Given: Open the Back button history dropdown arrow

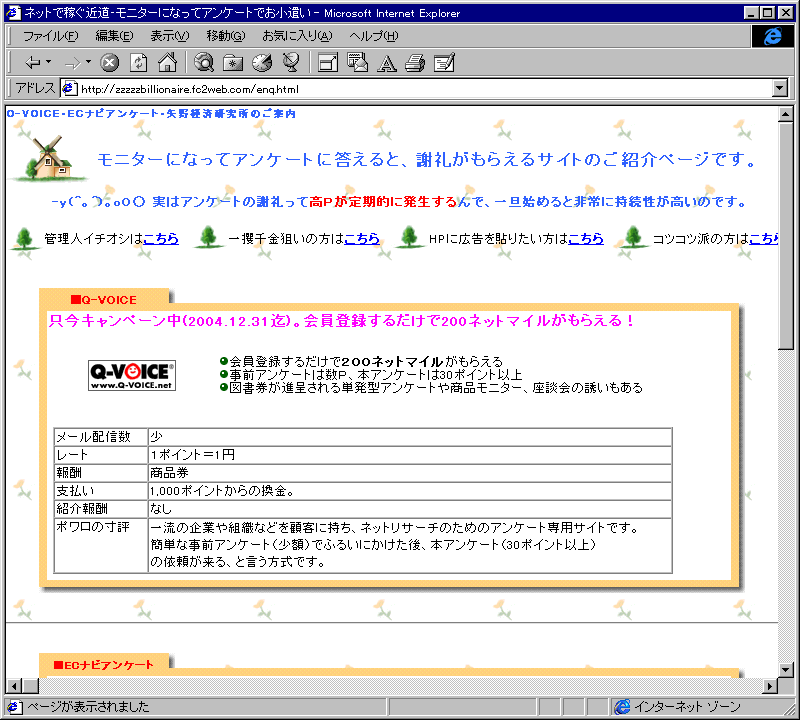Looking at the screenshot, I should click(49, 62).
